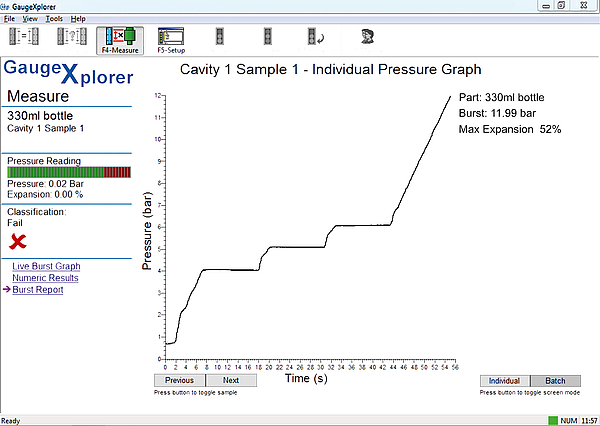Click the red X fail classification icon
Viewport: 600px width, 426px height.
[x=18, y=241]
